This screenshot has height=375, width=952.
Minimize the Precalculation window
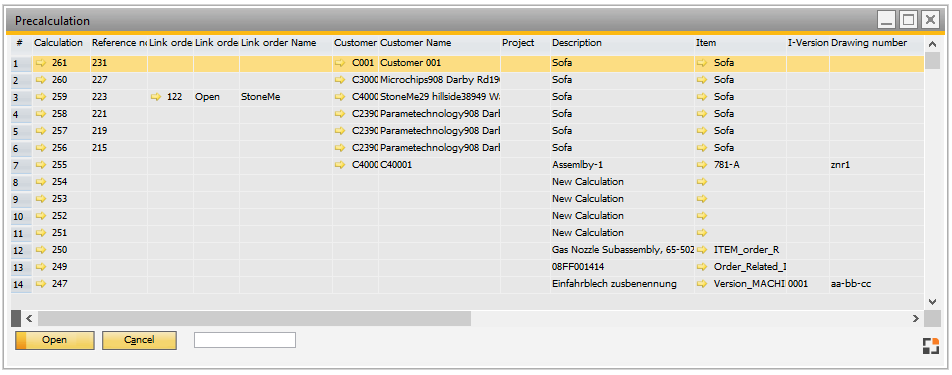887,20
